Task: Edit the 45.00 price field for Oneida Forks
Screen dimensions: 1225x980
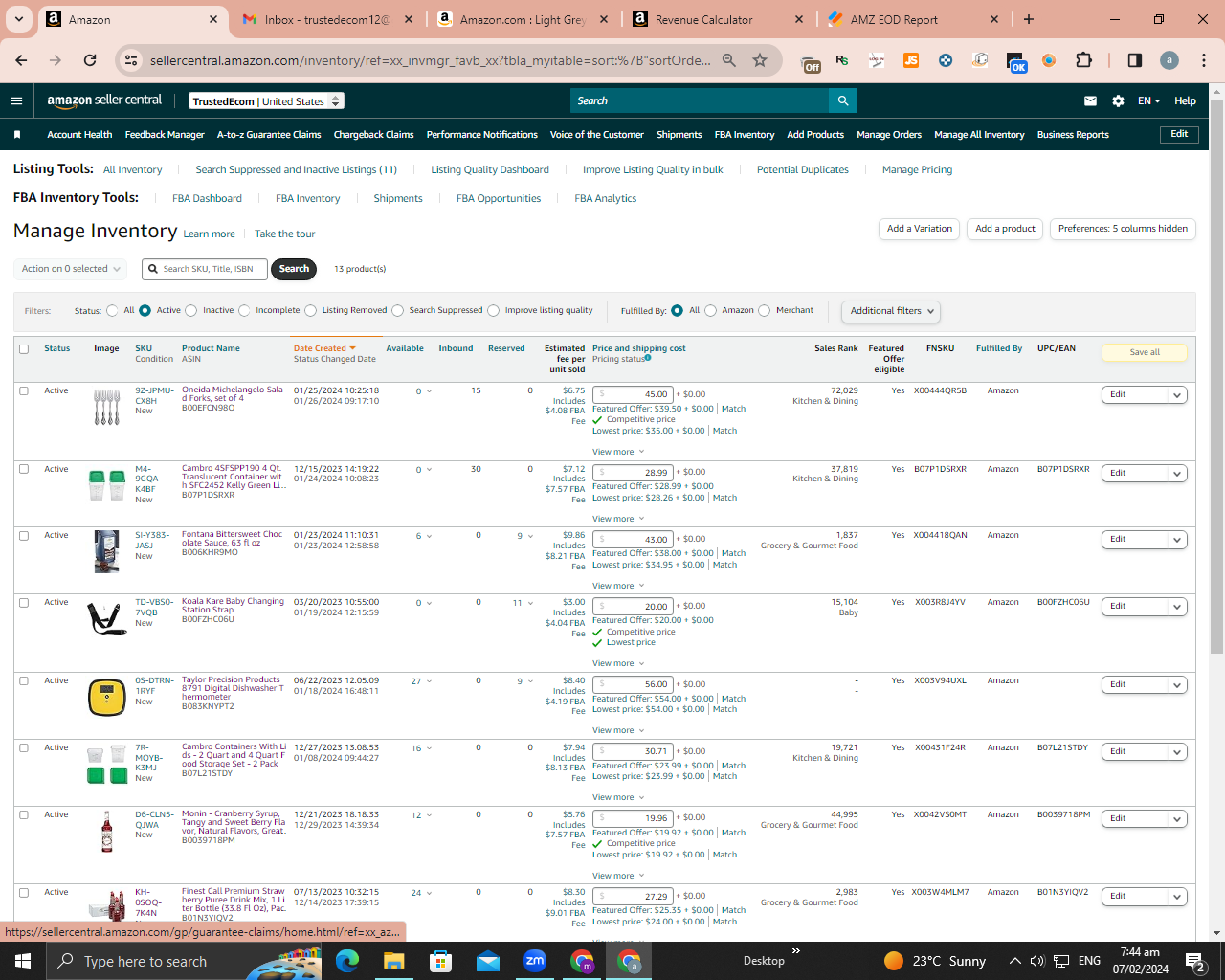Action: click(634, 394)
